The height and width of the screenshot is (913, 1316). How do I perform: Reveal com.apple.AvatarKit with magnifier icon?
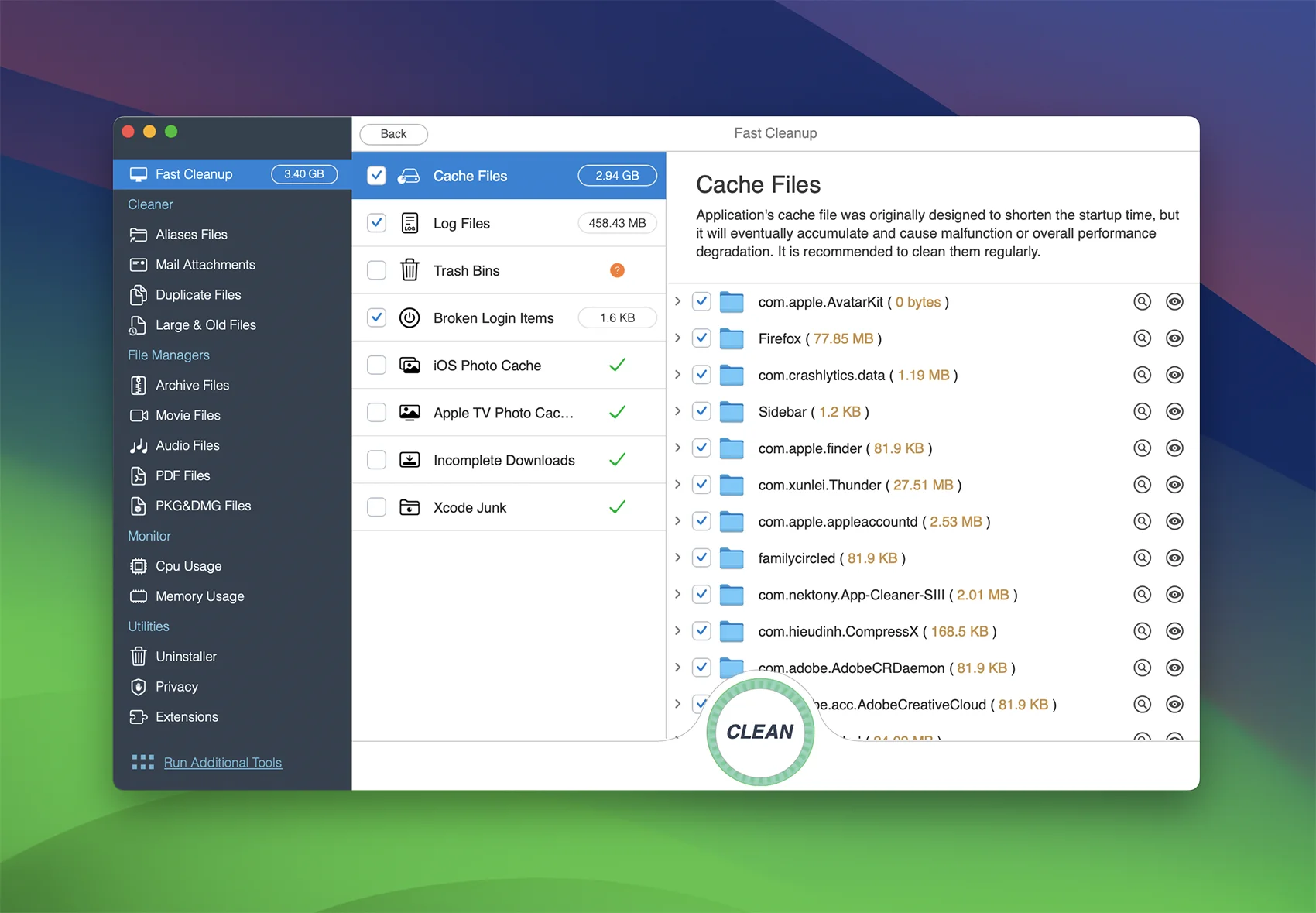[x=1142, y=302]
